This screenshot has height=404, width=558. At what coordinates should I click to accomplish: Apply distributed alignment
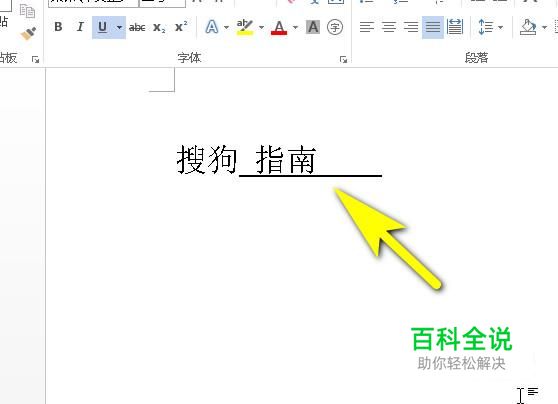pyautogui.click(x=455, y=27)
